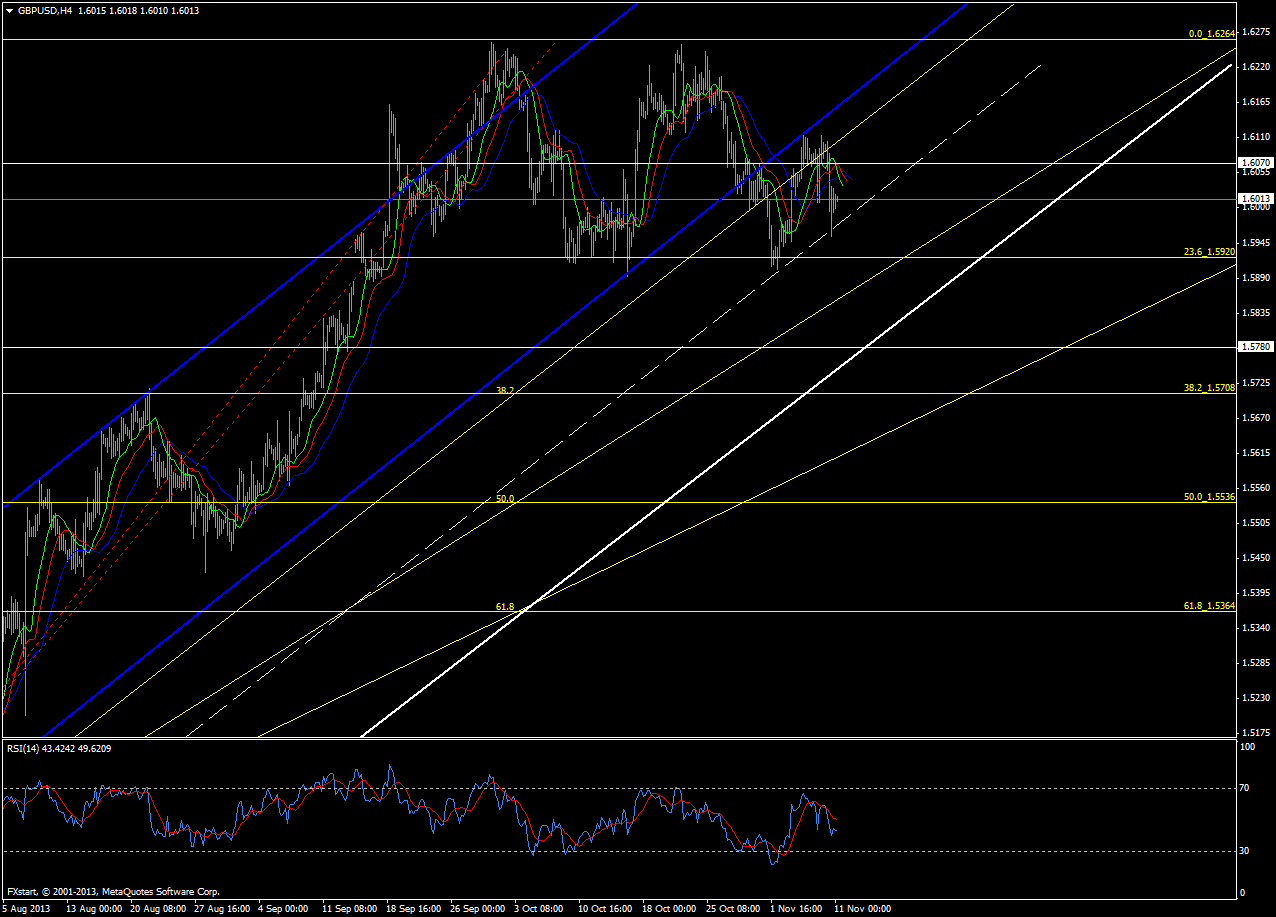Click the 11 Nov 00:00 time label
This screenshot has height=917, width=1276.
click(862, 909)
